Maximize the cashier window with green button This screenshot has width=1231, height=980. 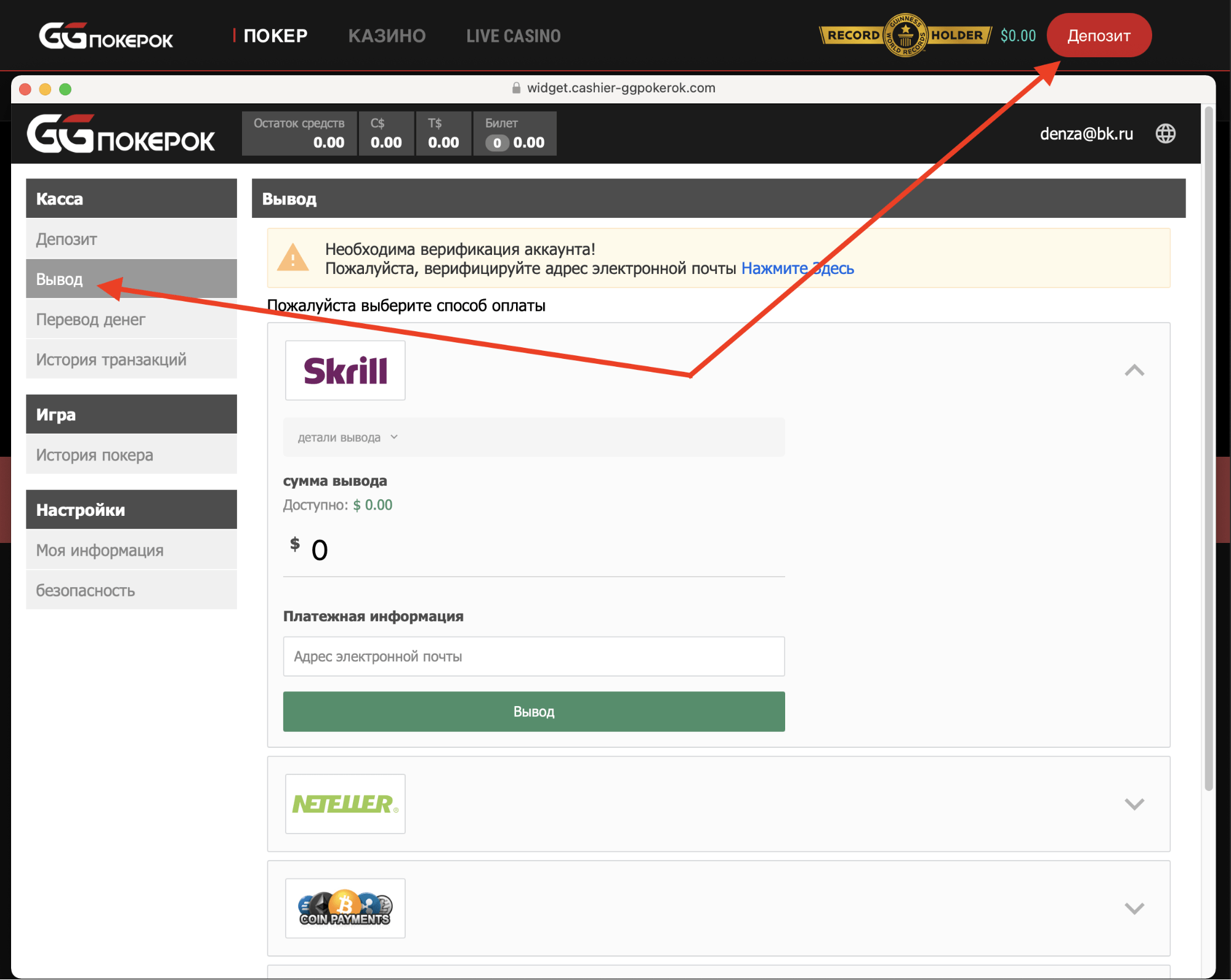pyautogui.click(x=65, y=89)
